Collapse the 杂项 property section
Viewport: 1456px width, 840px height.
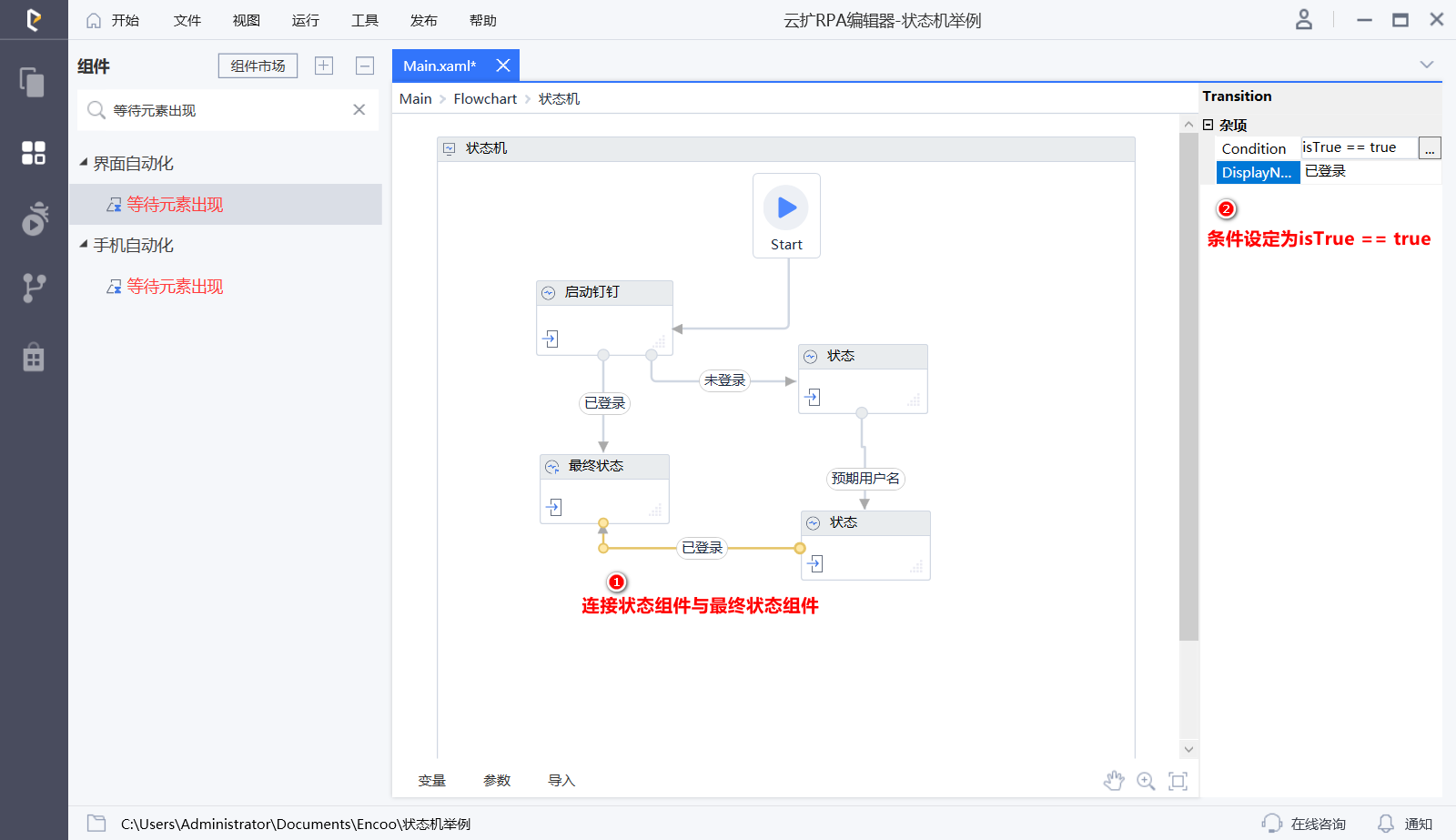point(1208,125)
